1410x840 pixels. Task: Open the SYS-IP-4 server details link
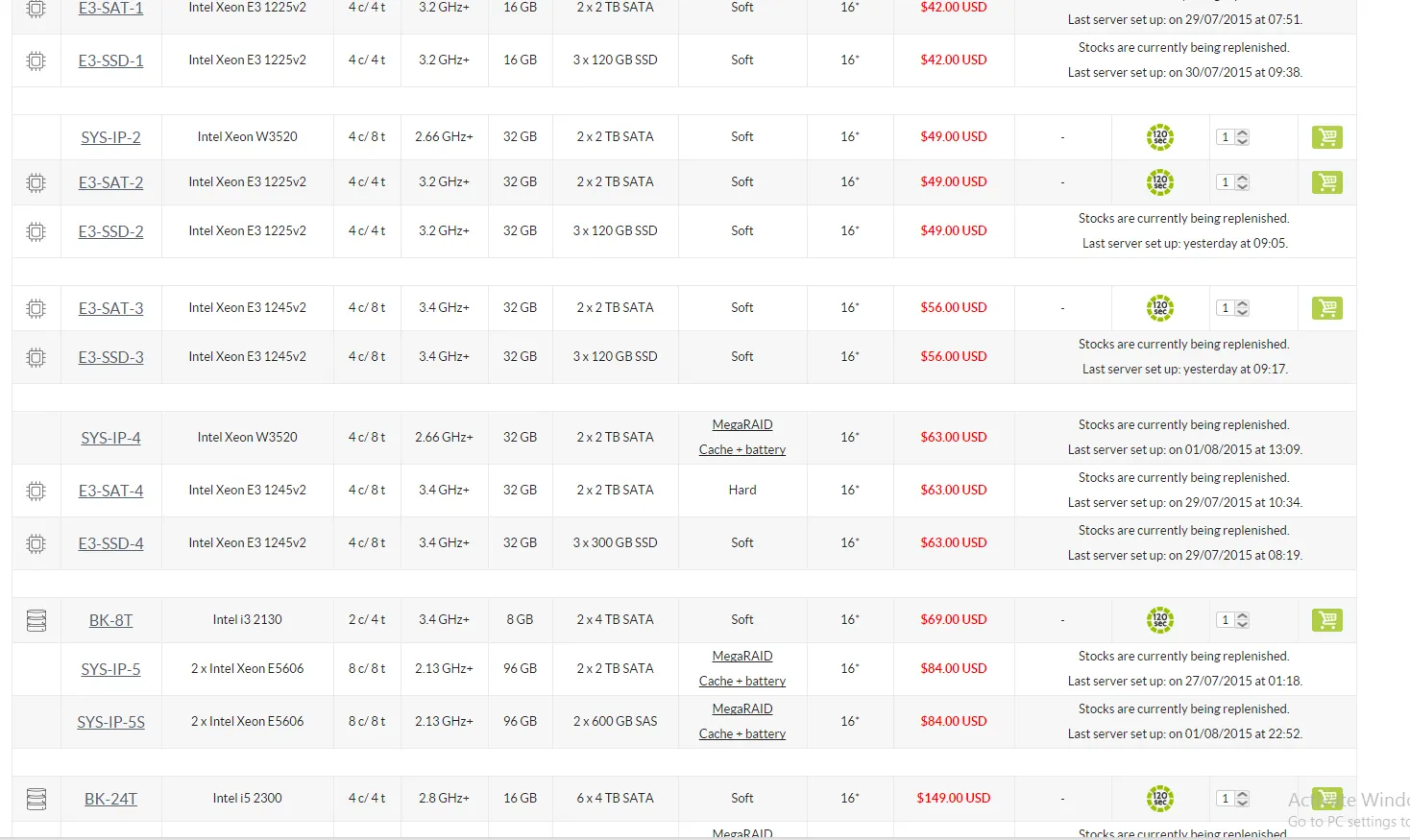[x=110, y=438]
